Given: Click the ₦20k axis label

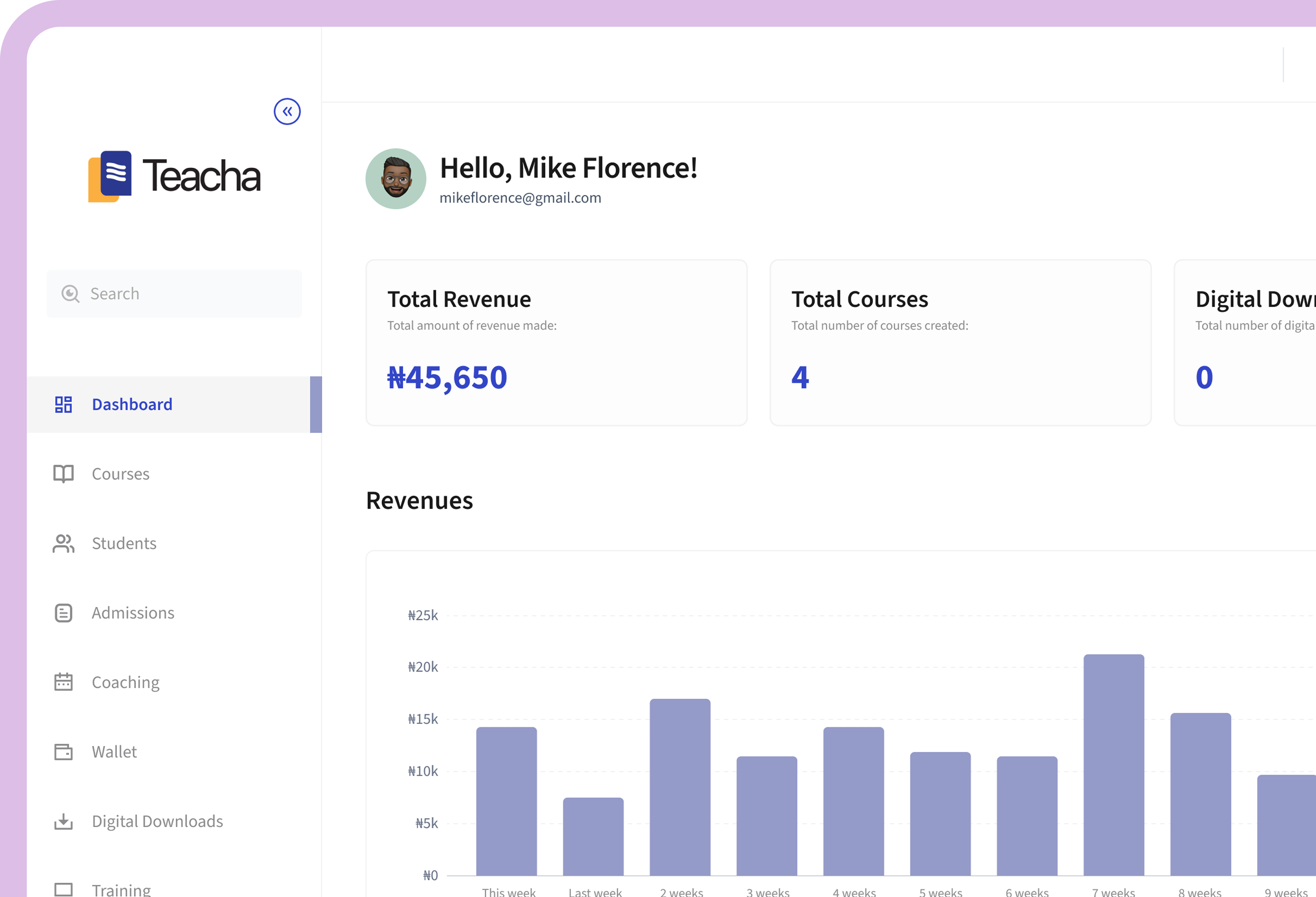Looking at the screenshot, I should 423,668.
